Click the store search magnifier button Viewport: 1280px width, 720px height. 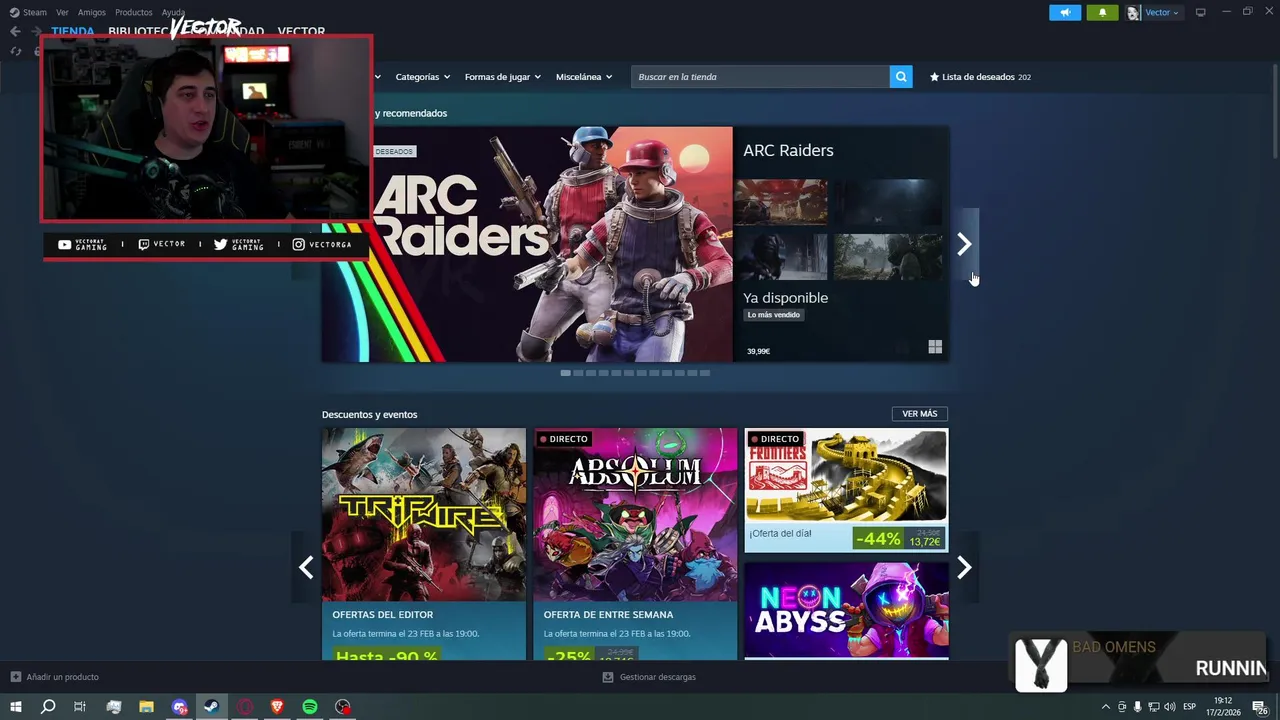(901, 77)
